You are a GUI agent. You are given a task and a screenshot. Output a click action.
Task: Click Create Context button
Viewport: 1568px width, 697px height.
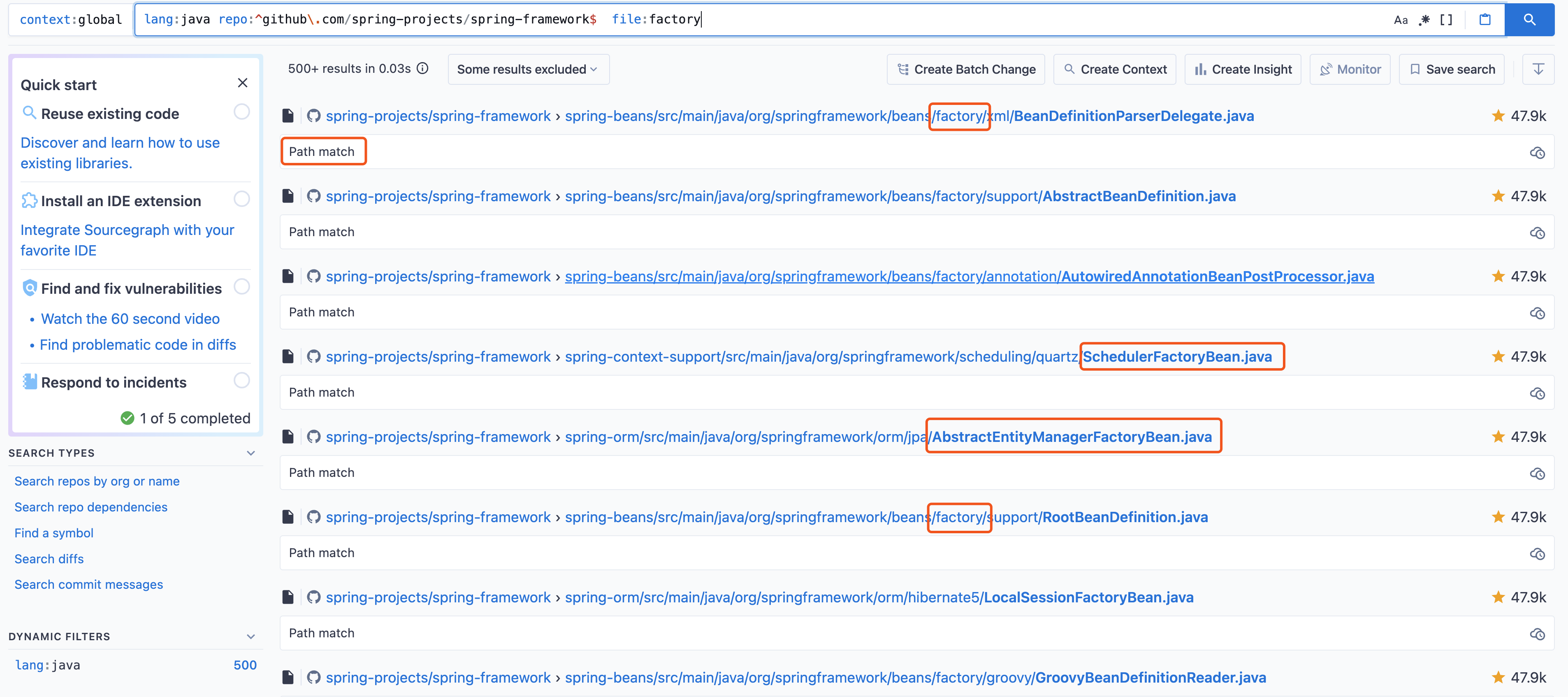click(x=1115, y=70)
